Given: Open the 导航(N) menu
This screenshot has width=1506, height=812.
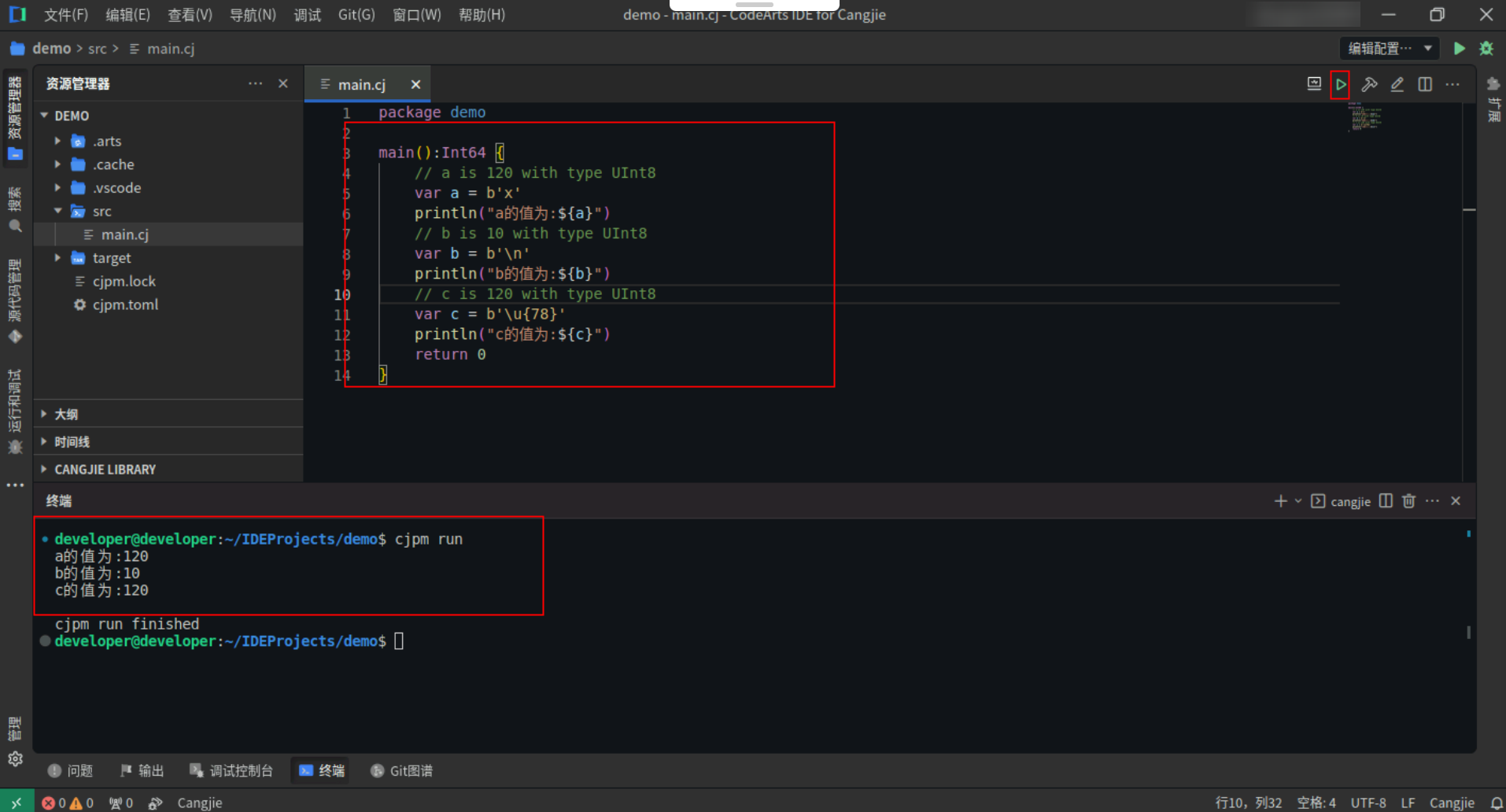Looking at the screenshot, I should coord(253,15).
